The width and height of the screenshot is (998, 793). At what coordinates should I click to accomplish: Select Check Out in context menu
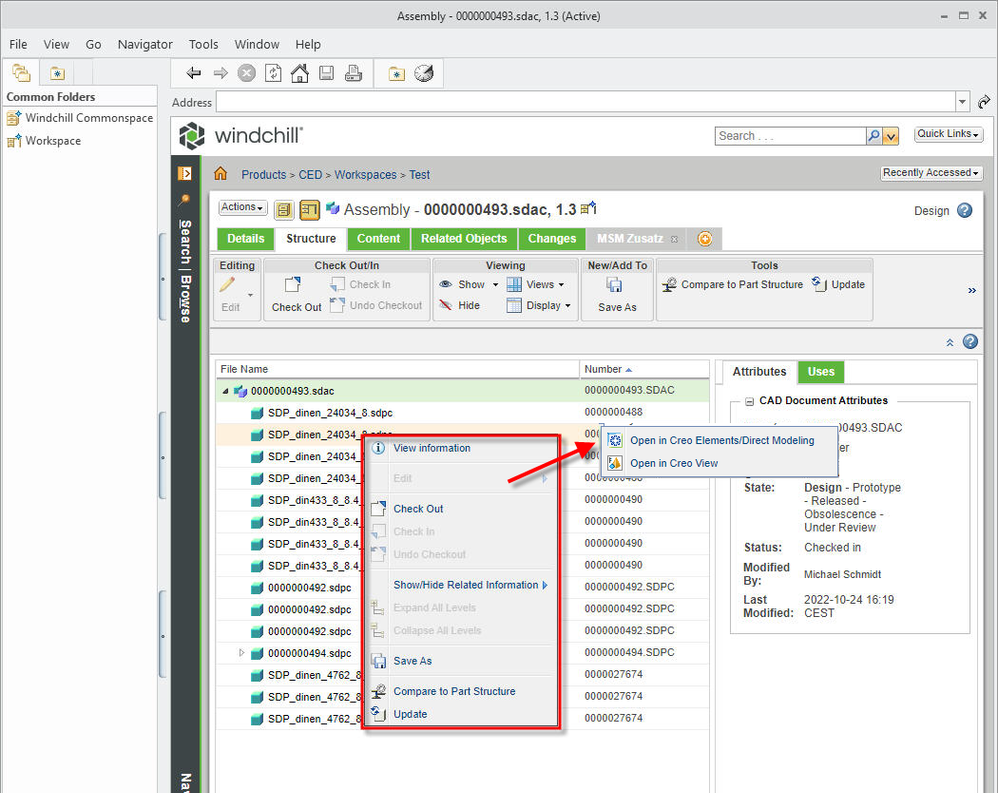pyautogui.click(x=418, y=509)
